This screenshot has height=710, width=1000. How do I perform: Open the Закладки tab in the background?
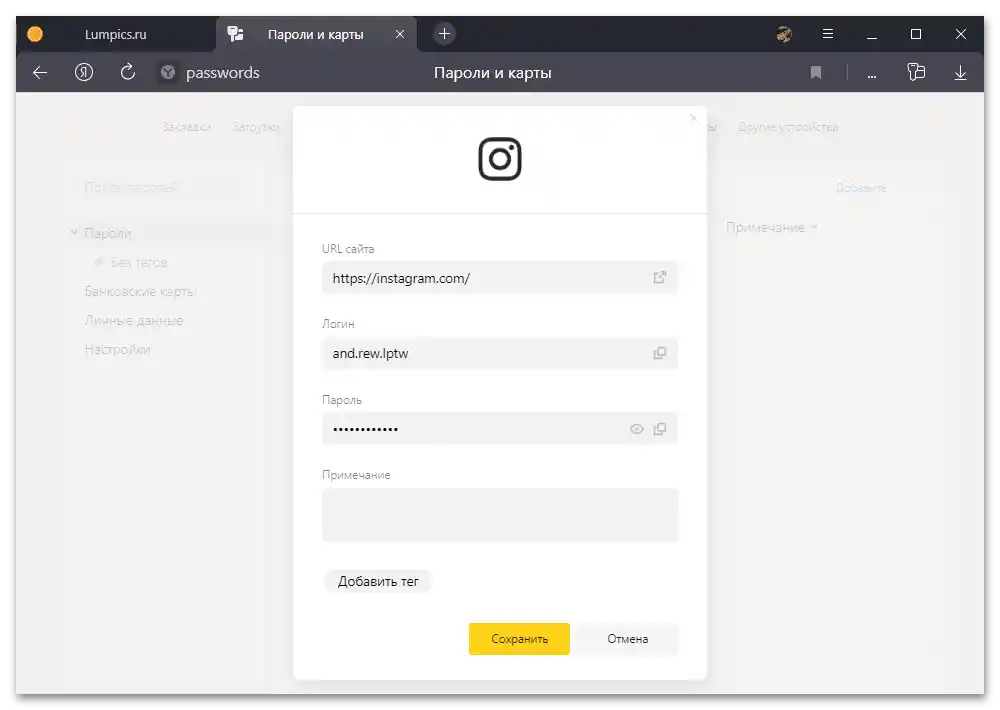click(186, 127)
